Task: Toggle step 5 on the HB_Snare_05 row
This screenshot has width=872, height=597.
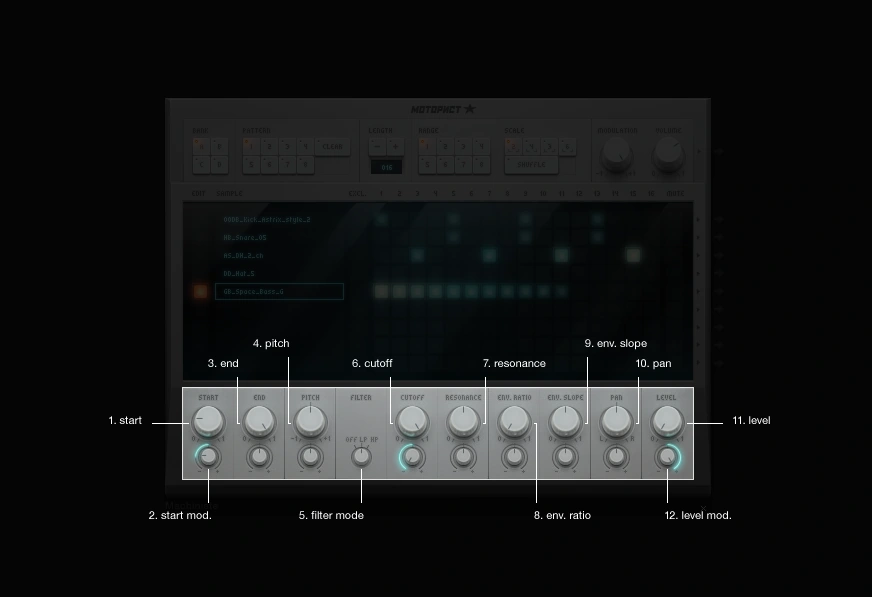Action: point(453,237)
